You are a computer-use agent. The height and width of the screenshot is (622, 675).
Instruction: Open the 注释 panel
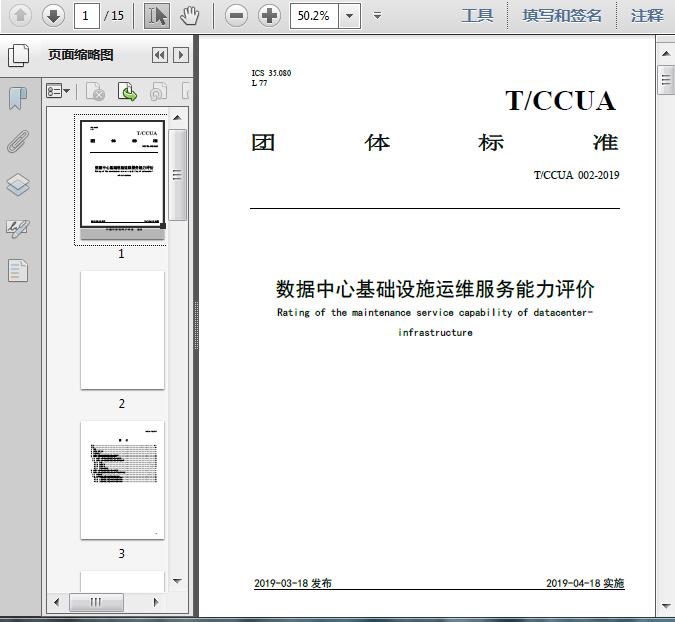[x=647, y=16]
